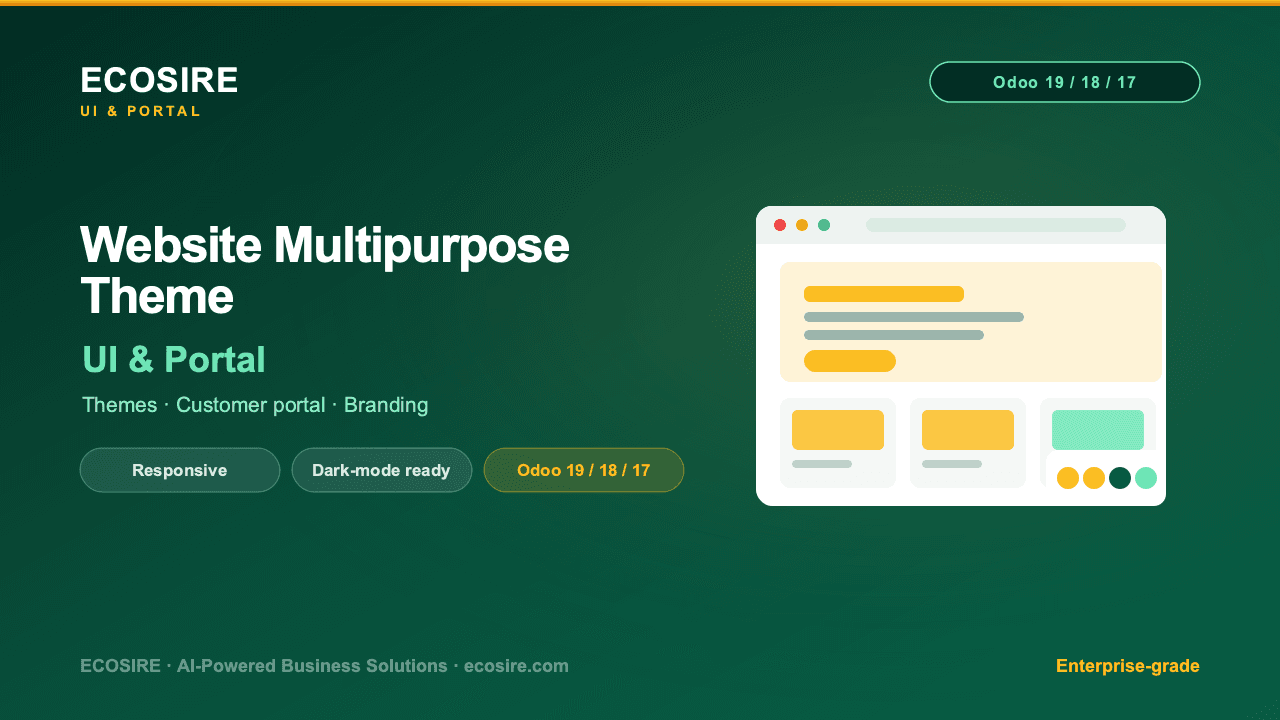
Task: Open the first yellow card thumbnail
Action: (838, 430)
